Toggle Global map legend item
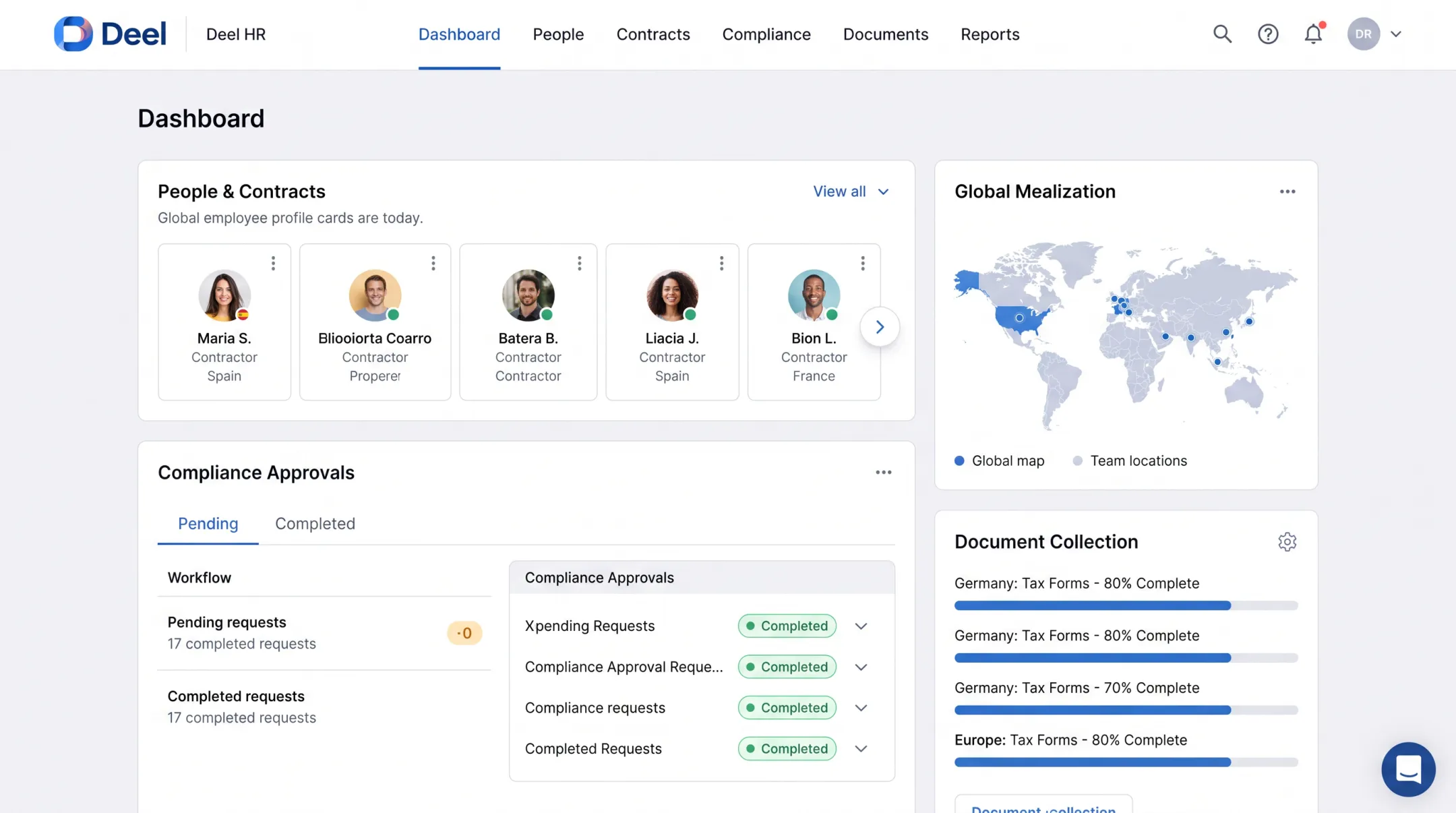Image resolution: width=1456 pixels, height=813 pixels. pyautogui.click(x=1000, y=460)
